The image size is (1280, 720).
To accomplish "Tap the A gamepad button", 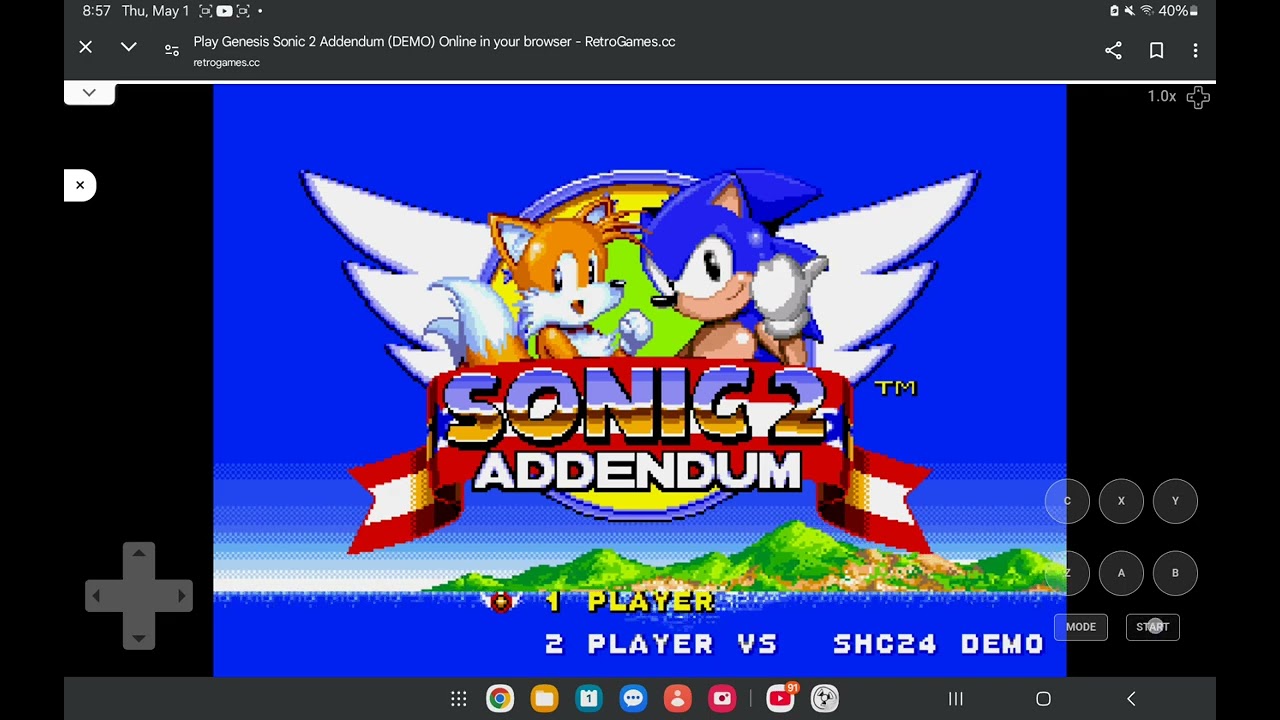I will point(1121,573).
